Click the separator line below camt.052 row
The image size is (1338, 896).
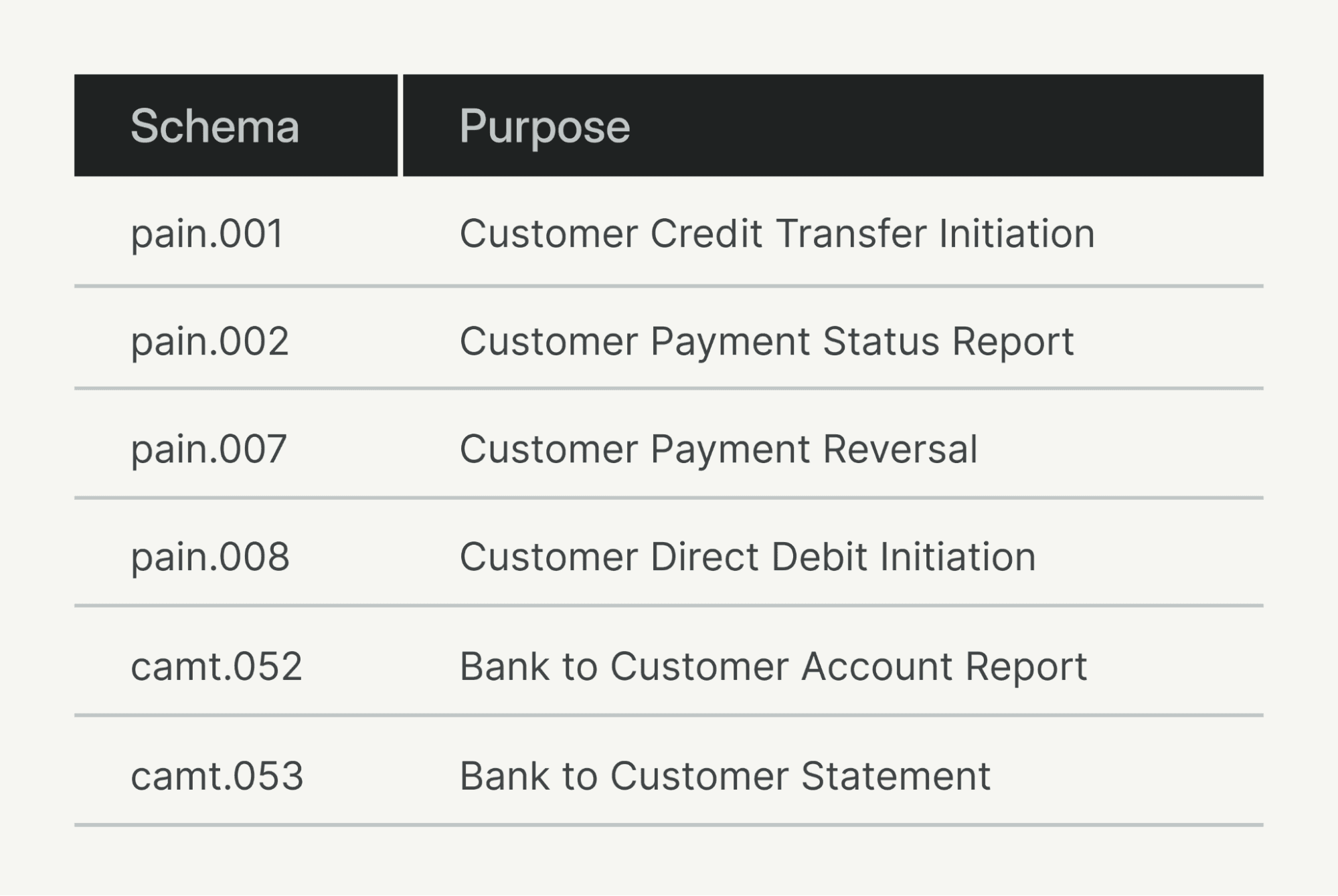(669, 715)
